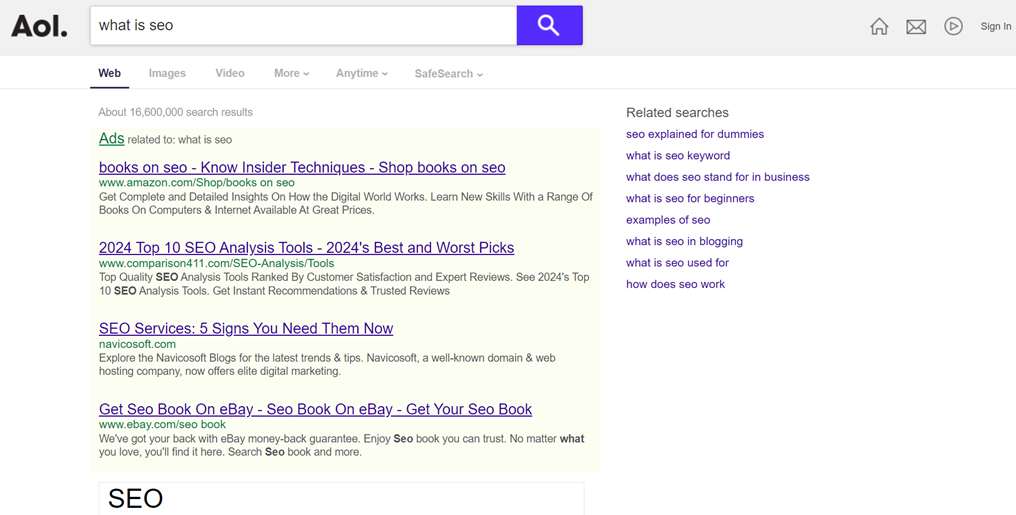Search 'what does seo stand for in business'
The width and height of the screenshot is (1016, 515).
(x=717, y=177)
